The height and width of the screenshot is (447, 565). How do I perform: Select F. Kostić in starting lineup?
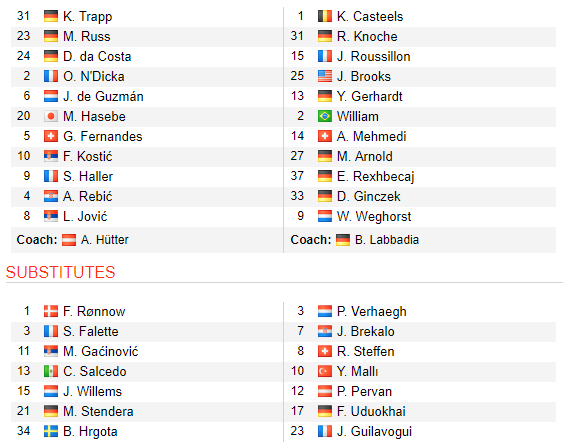(x=88, y=156)
